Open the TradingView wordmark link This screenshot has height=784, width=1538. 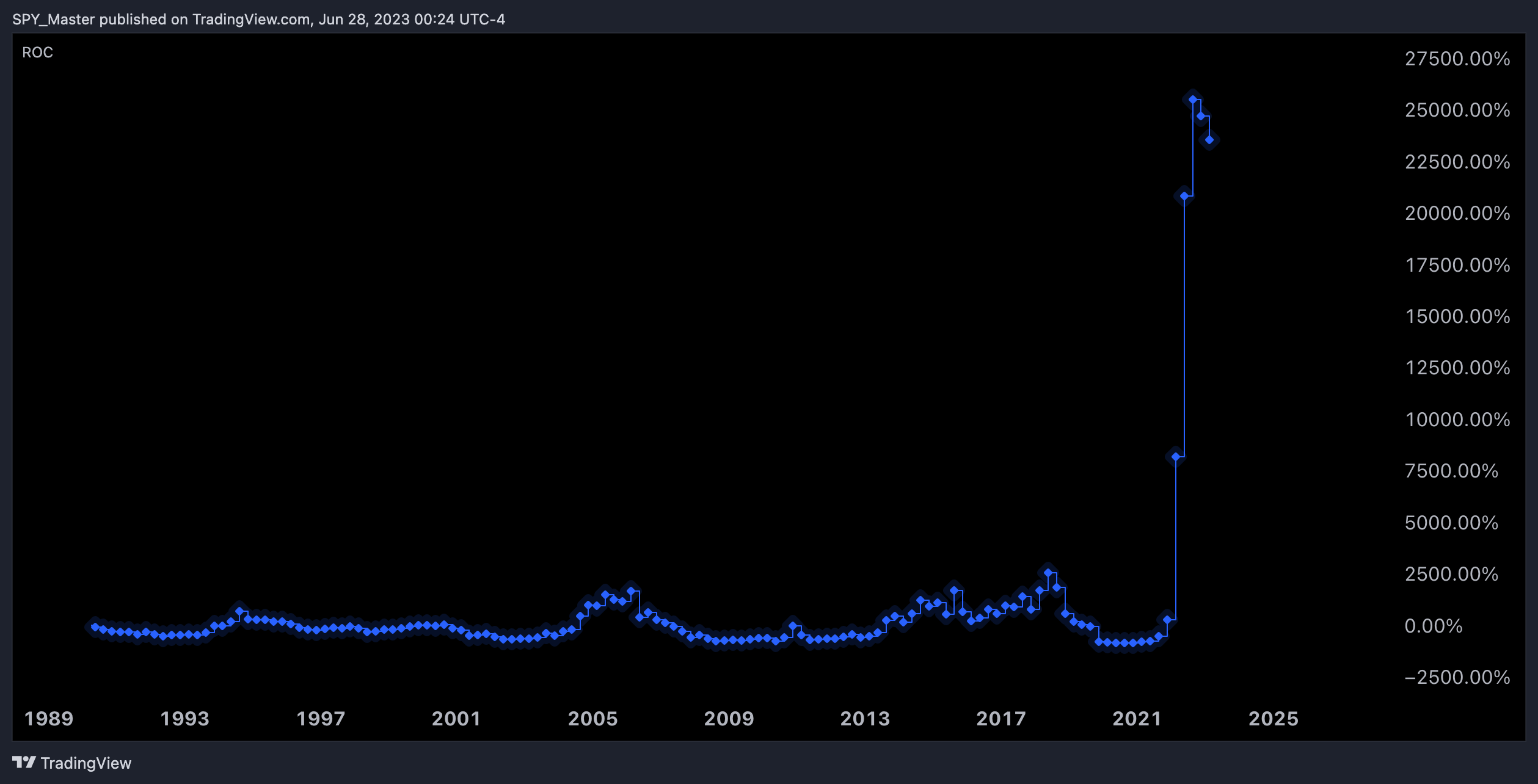coord(86,763)
